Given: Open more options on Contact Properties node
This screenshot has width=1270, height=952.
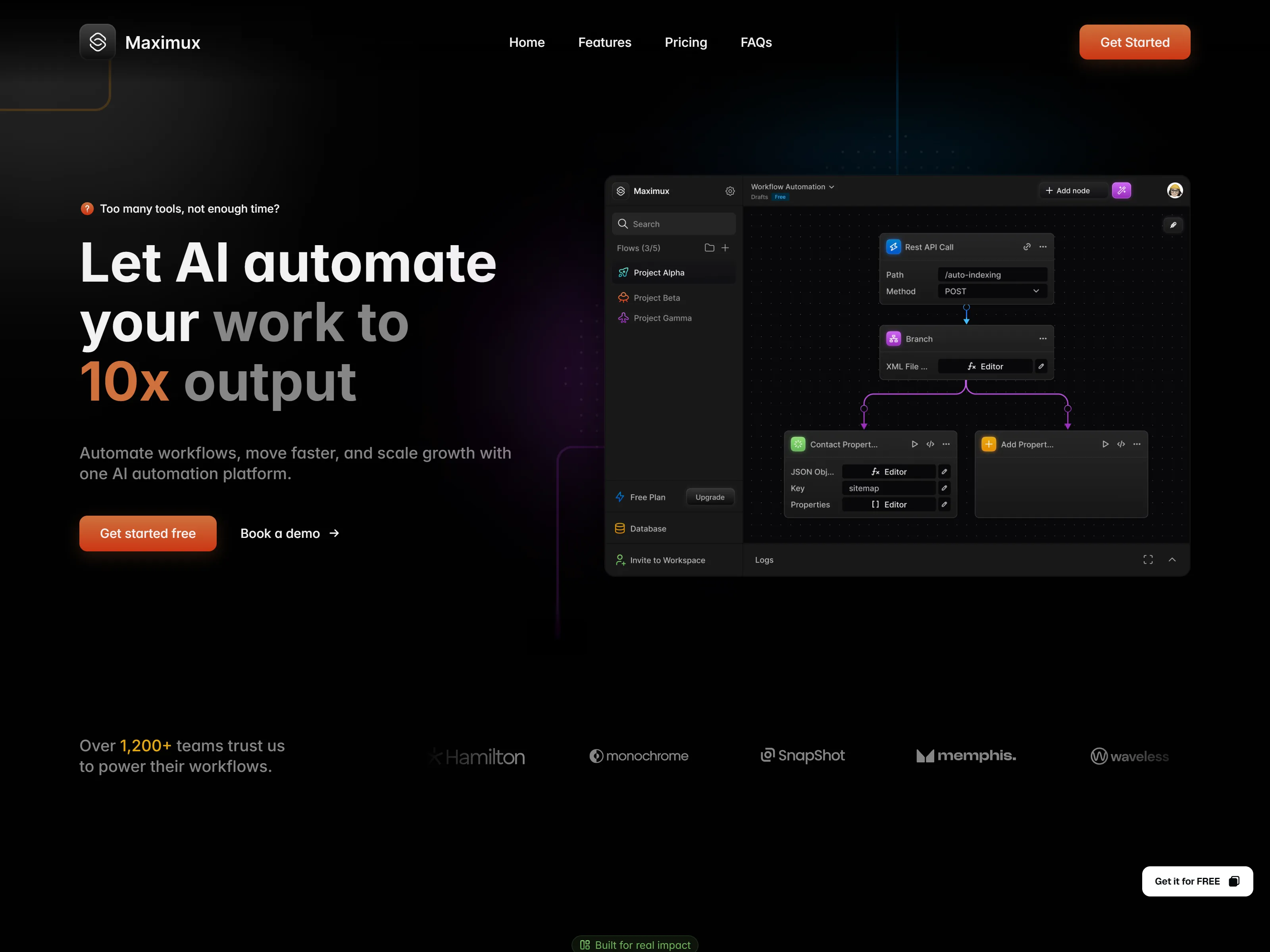Looking at the screenshot, I should click(946, 444).
